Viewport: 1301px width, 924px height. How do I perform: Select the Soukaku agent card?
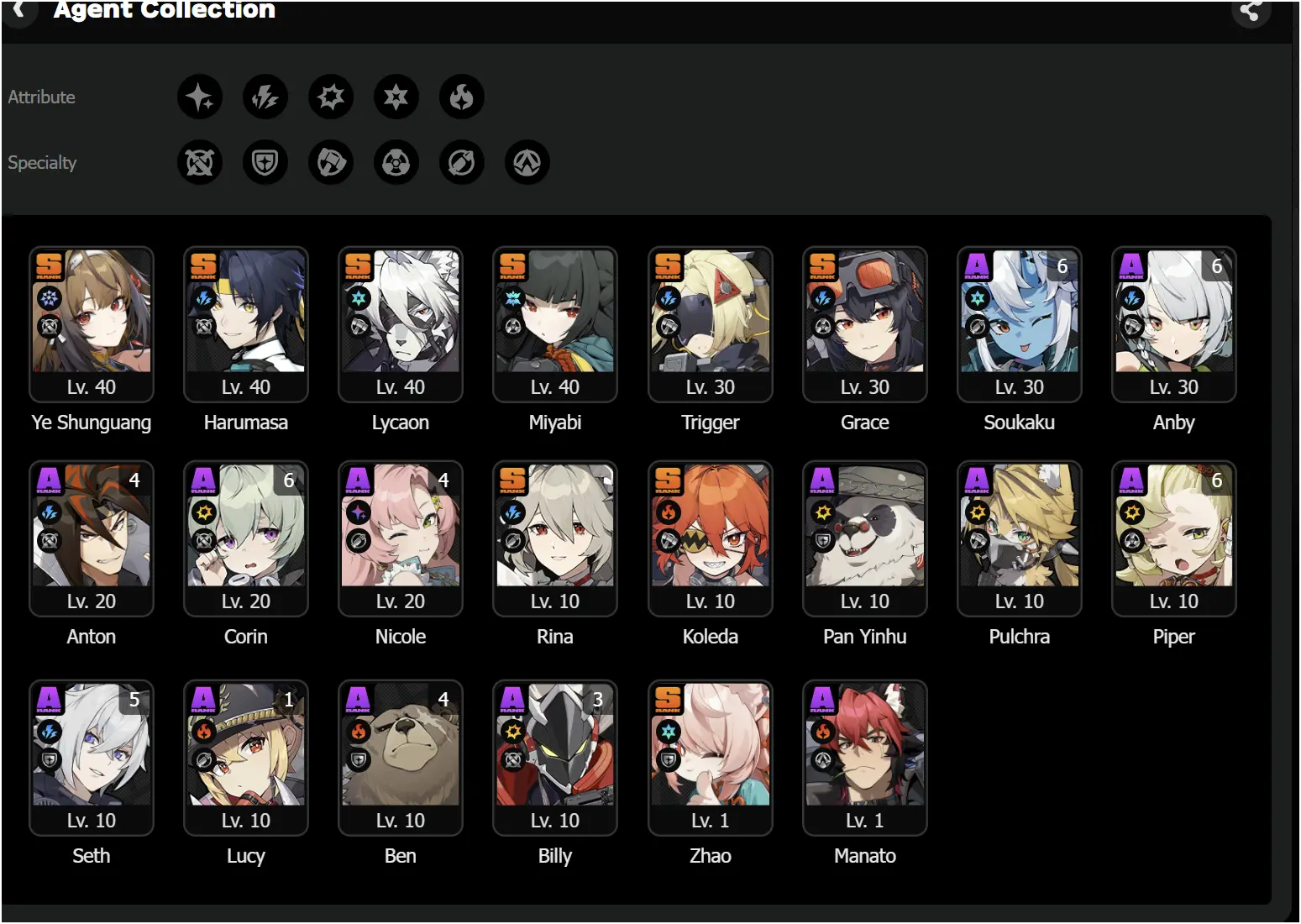(1020, 324)
